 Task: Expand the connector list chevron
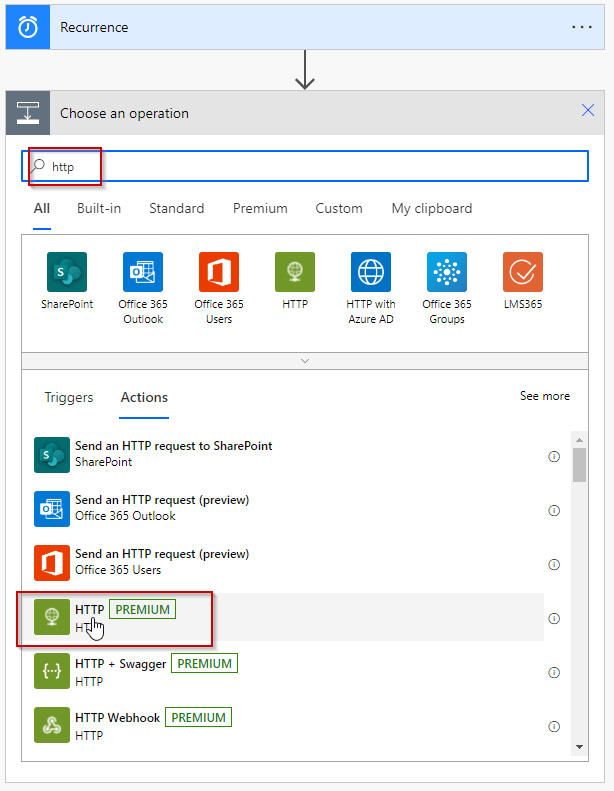pyautogui.click(x=305, y=361)
